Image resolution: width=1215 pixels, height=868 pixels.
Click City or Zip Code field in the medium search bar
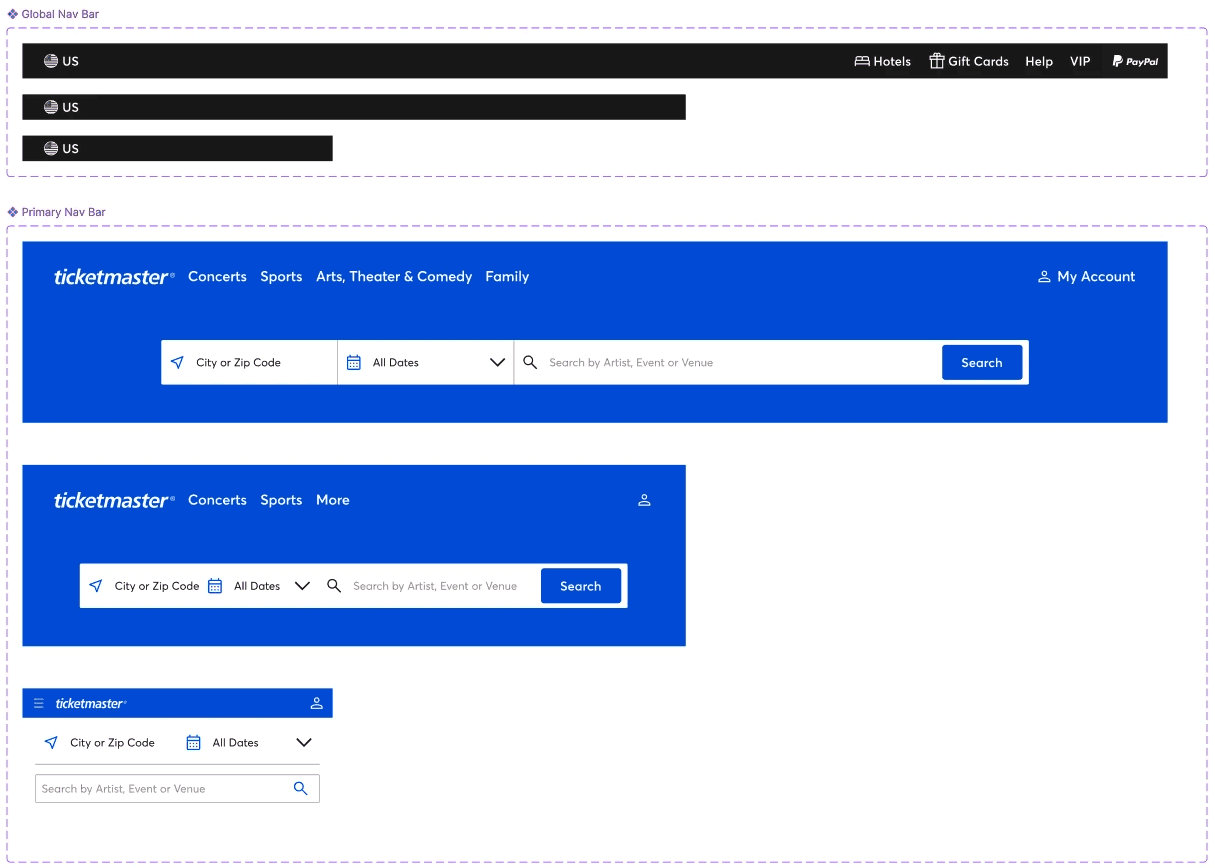[143, 586]
